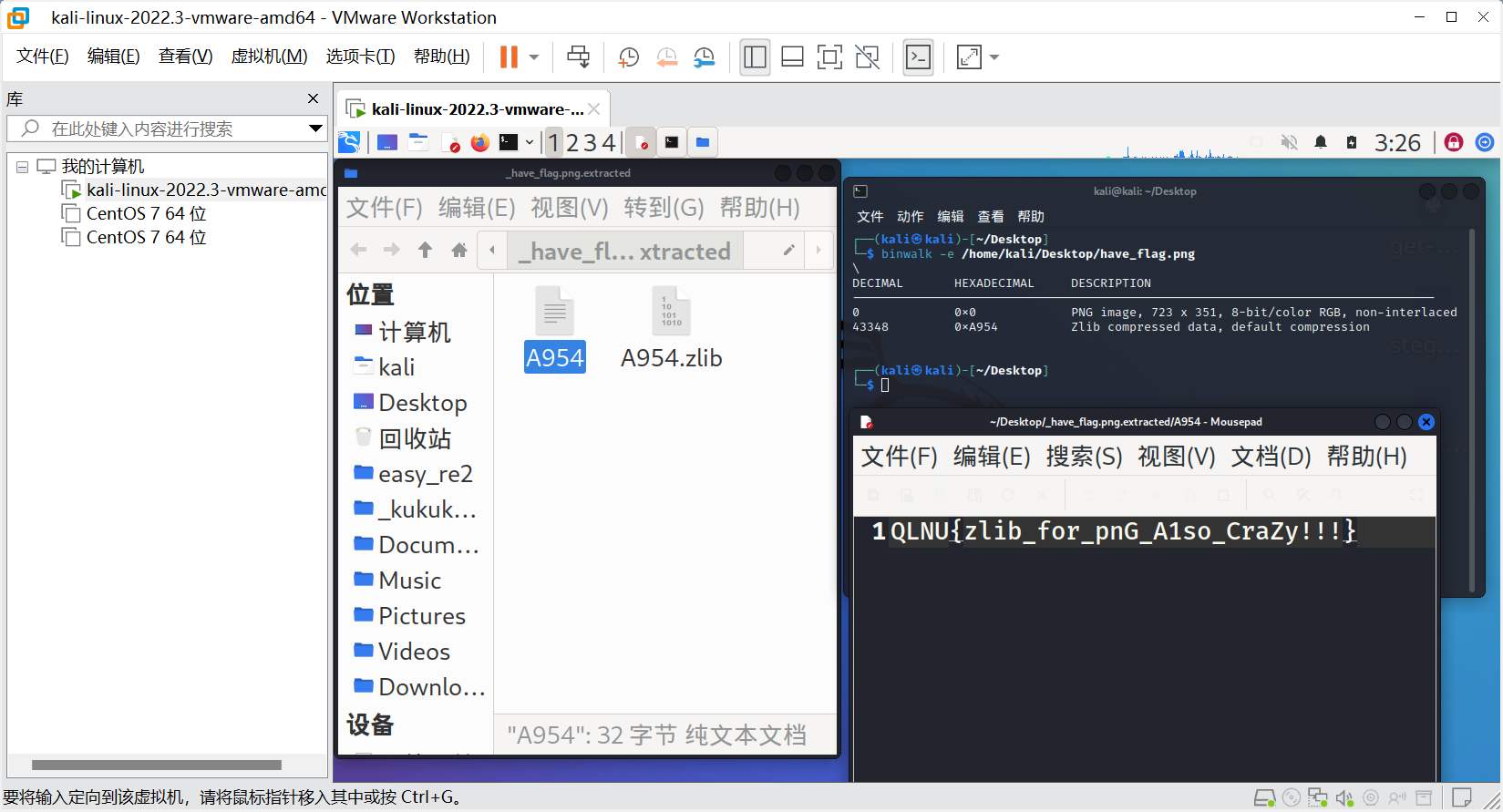Screen dimensions: 1503x812
Task: Switch to workspace 4
Action: coord(608,142)
